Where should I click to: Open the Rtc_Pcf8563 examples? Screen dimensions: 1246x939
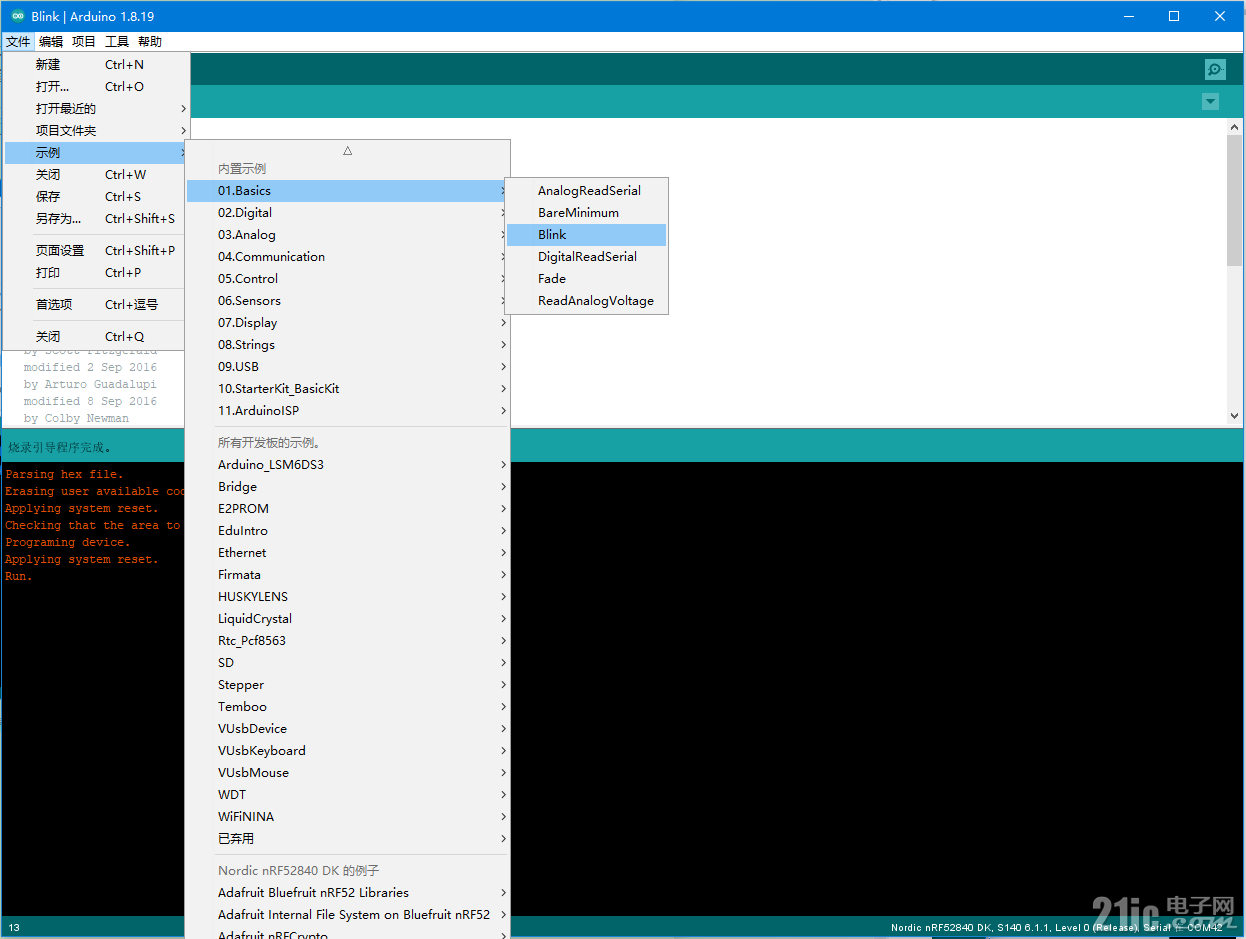[348, 640]
